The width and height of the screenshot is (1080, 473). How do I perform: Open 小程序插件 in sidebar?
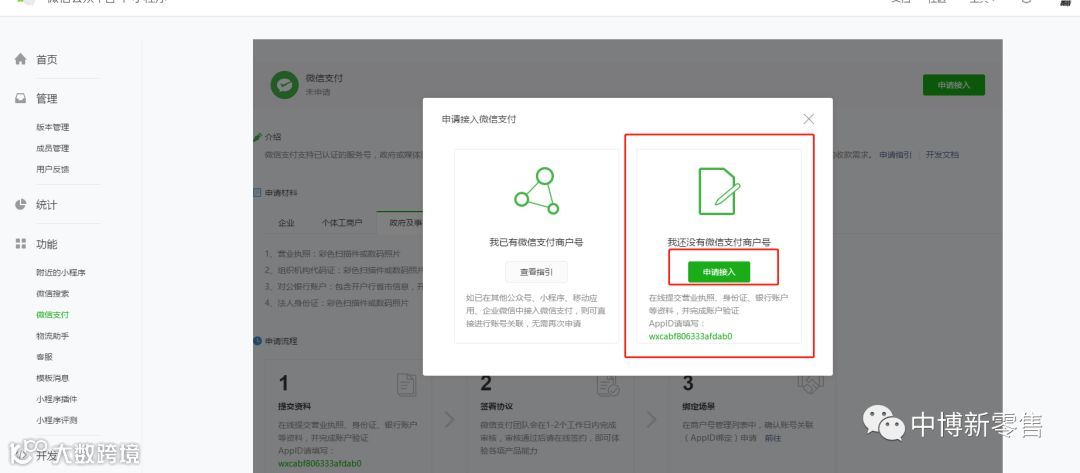[56, 399]
